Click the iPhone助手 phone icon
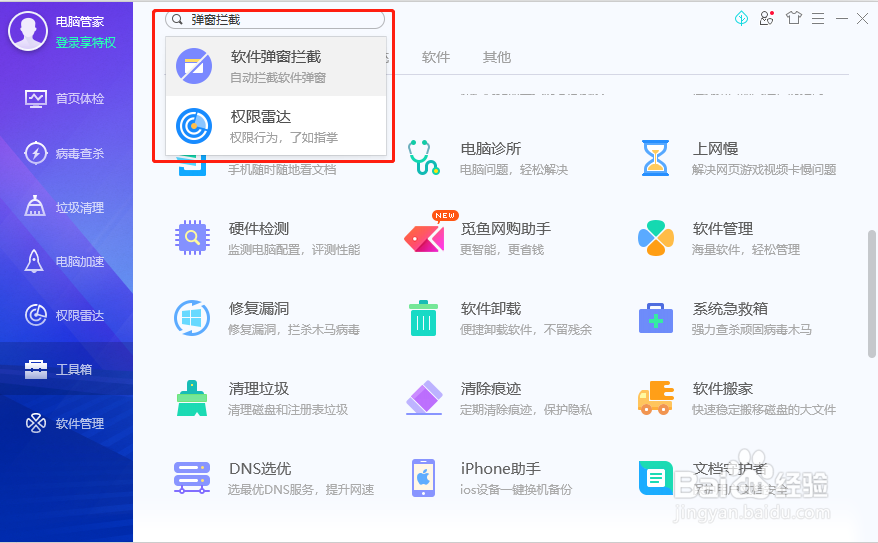The width and height of the screenshot is (878, 543). pos(423,478)
